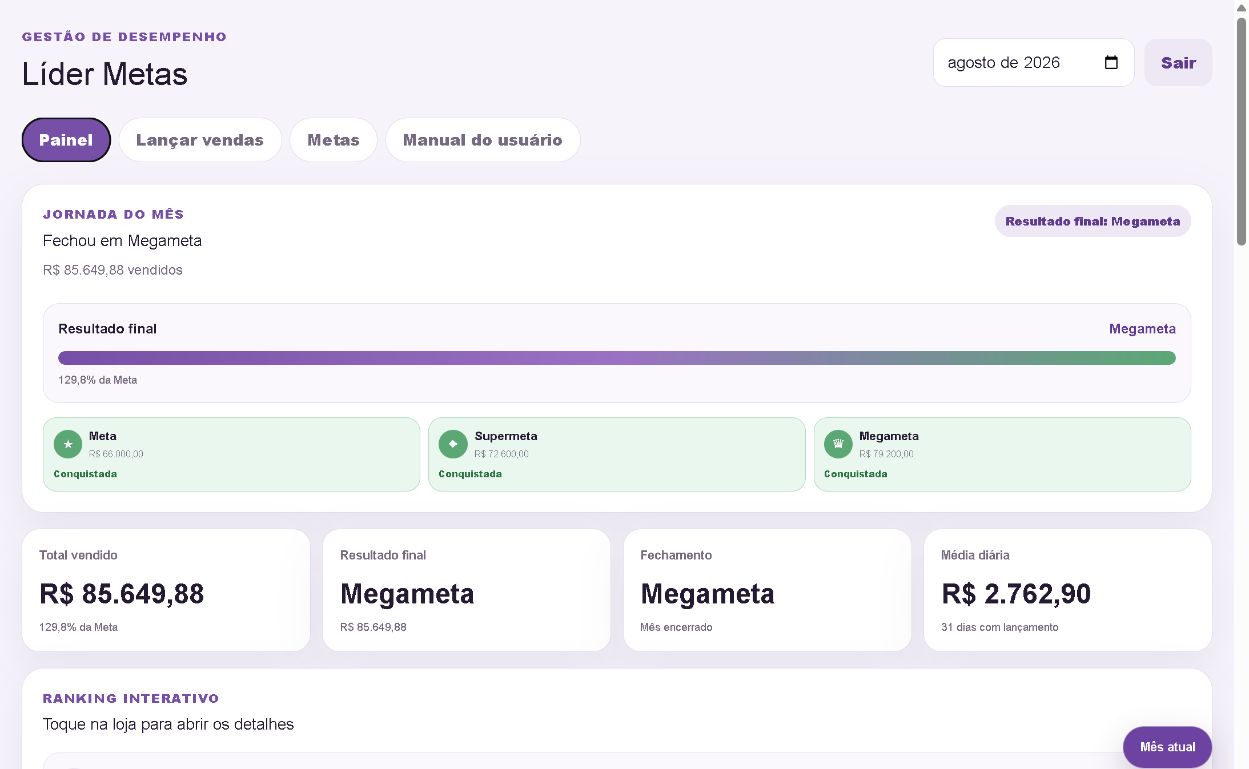Image resolution: width=1249 pixels, height=769 pixels.
Task: Click the crown icon on the Megameta card
Action: [x=838, y=444]
